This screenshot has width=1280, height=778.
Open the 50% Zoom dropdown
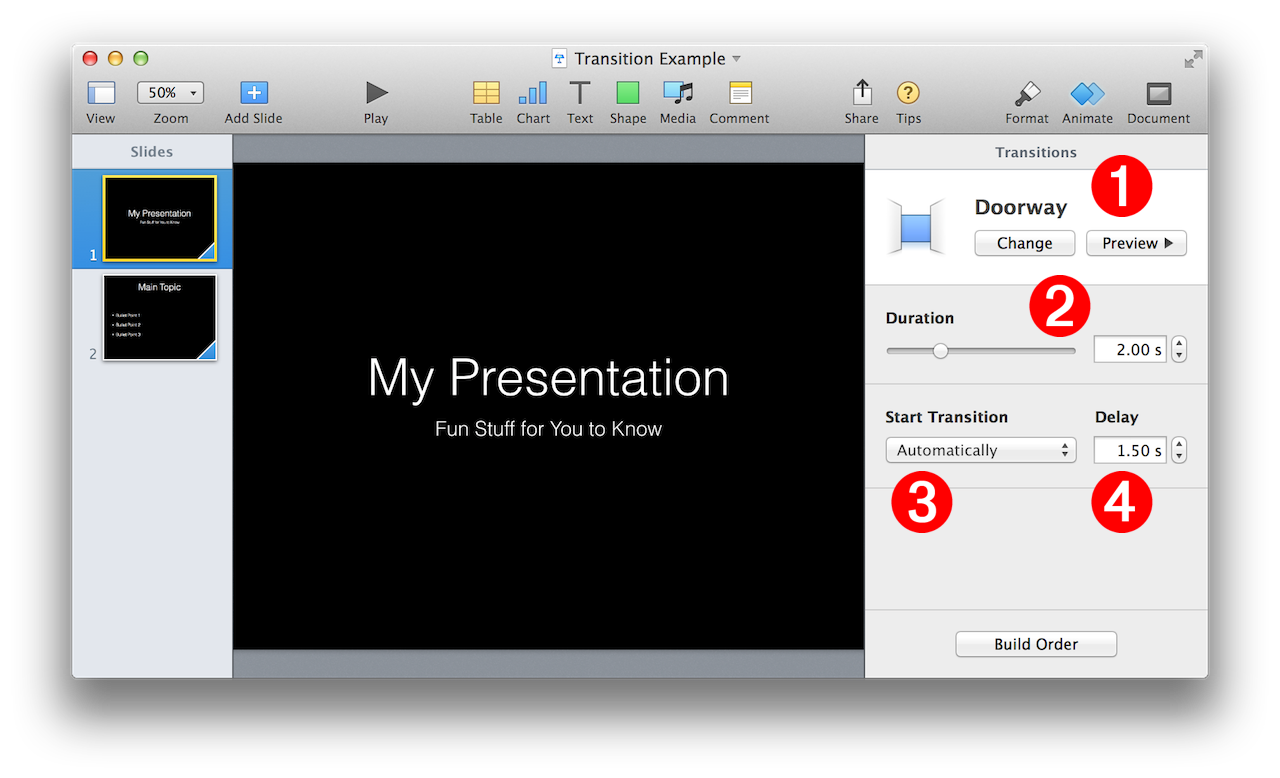[x=171, y=93]
